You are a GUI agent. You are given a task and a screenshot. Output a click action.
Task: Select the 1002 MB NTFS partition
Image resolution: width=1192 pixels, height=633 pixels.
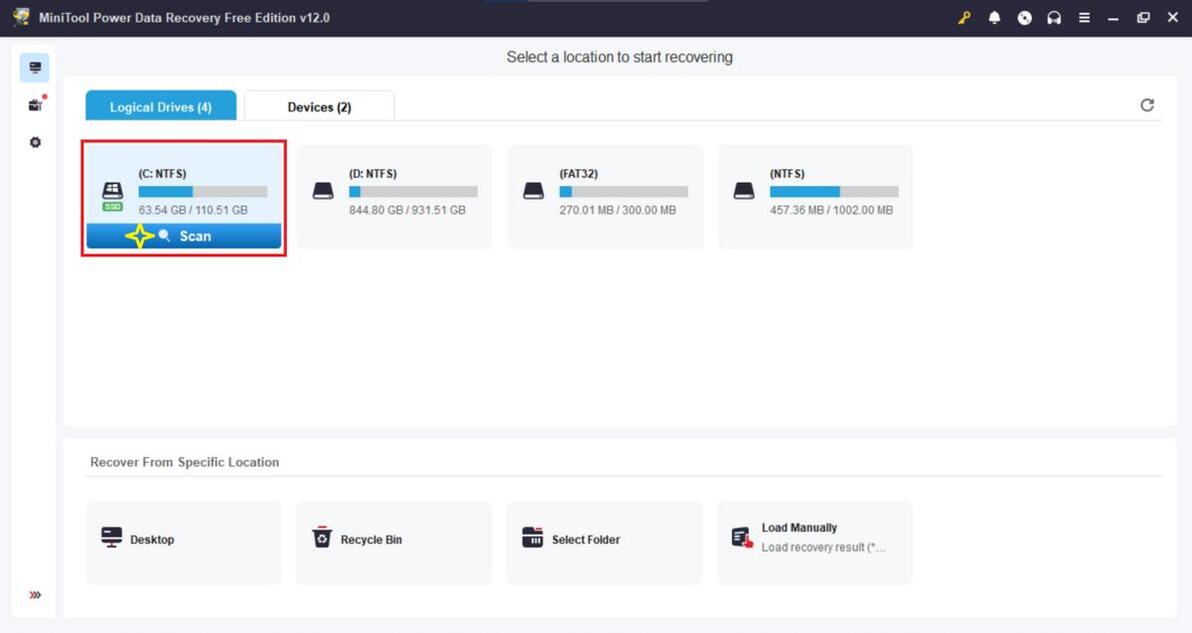tap(815, 197)
